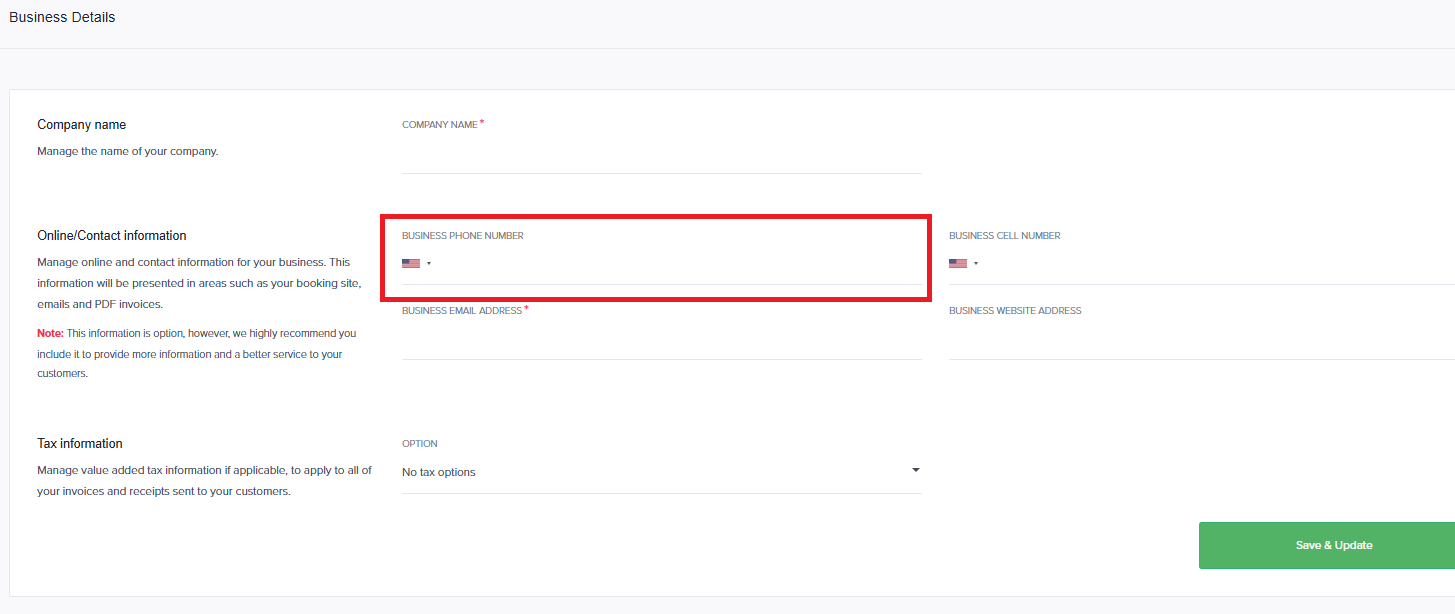This screenshot has height=614, width=1455.
Task: Click the COMPANY NAME field label
Action: point(440,125)
